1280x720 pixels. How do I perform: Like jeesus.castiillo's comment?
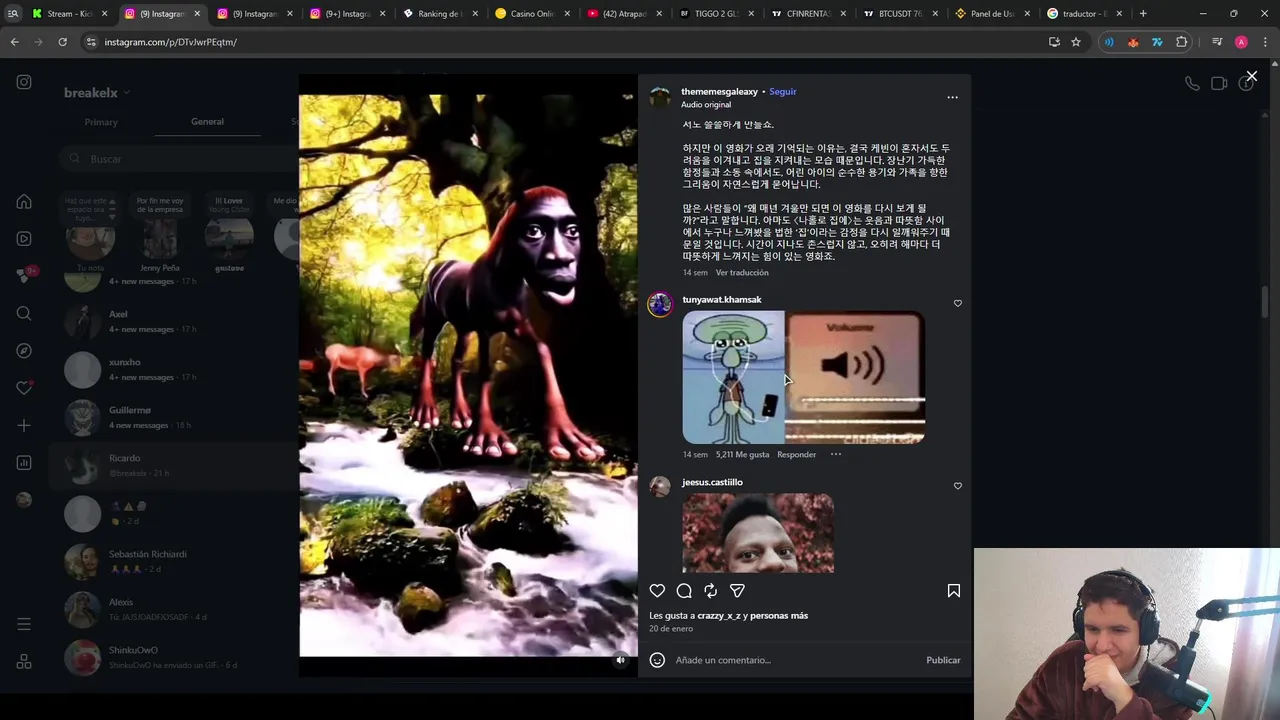click(957, 486)
